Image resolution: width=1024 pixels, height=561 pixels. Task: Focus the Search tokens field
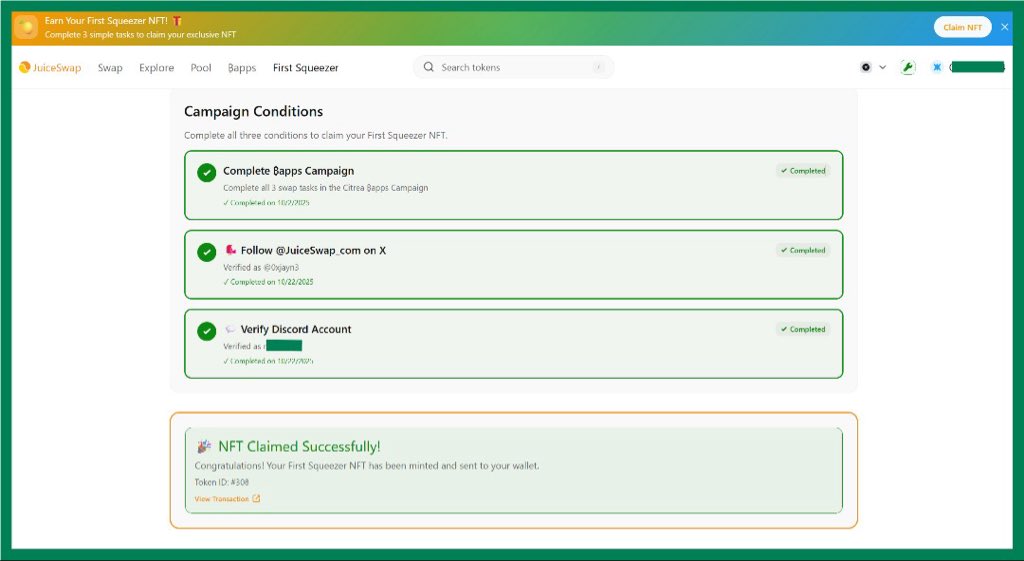513,67
